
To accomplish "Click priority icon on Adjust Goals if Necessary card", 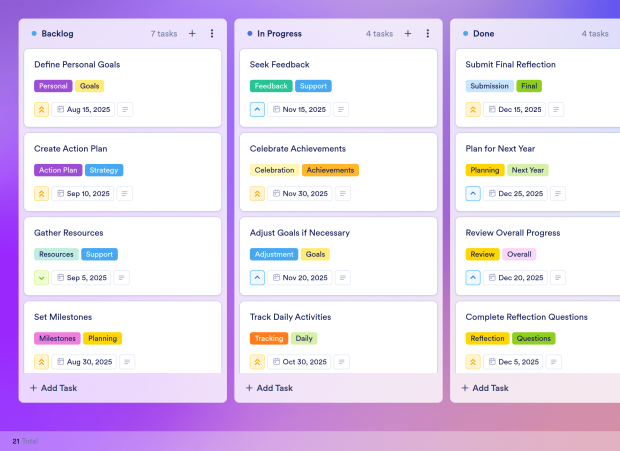I will pyautogui.click(x=257, y=278).
